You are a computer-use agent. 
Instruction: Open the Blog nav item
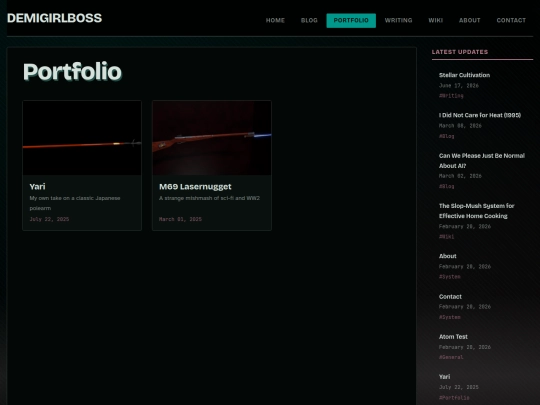tap(309, 20)
